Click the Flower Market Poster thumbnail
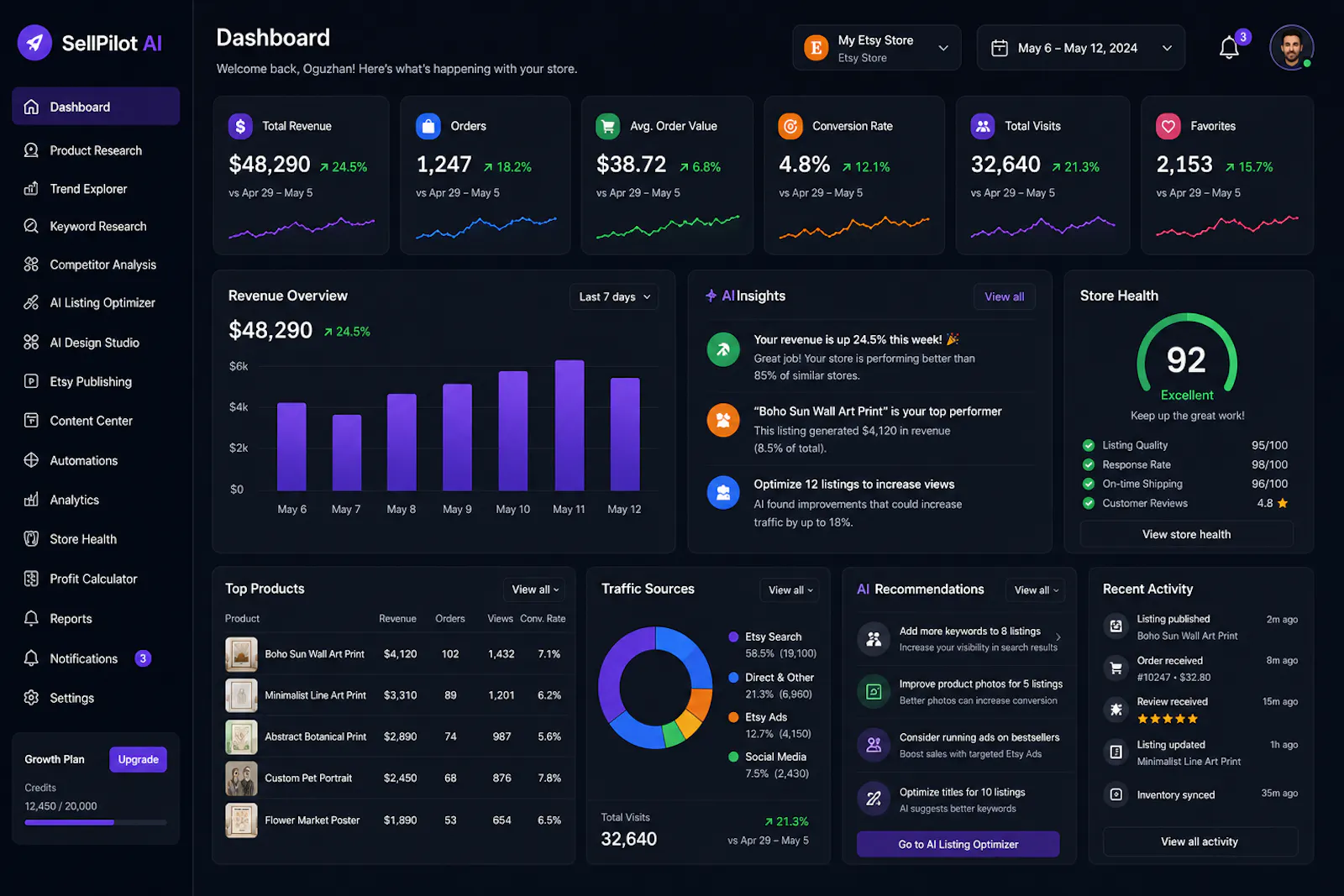Viewport: 1344px width, 896px height. point(241,820)
